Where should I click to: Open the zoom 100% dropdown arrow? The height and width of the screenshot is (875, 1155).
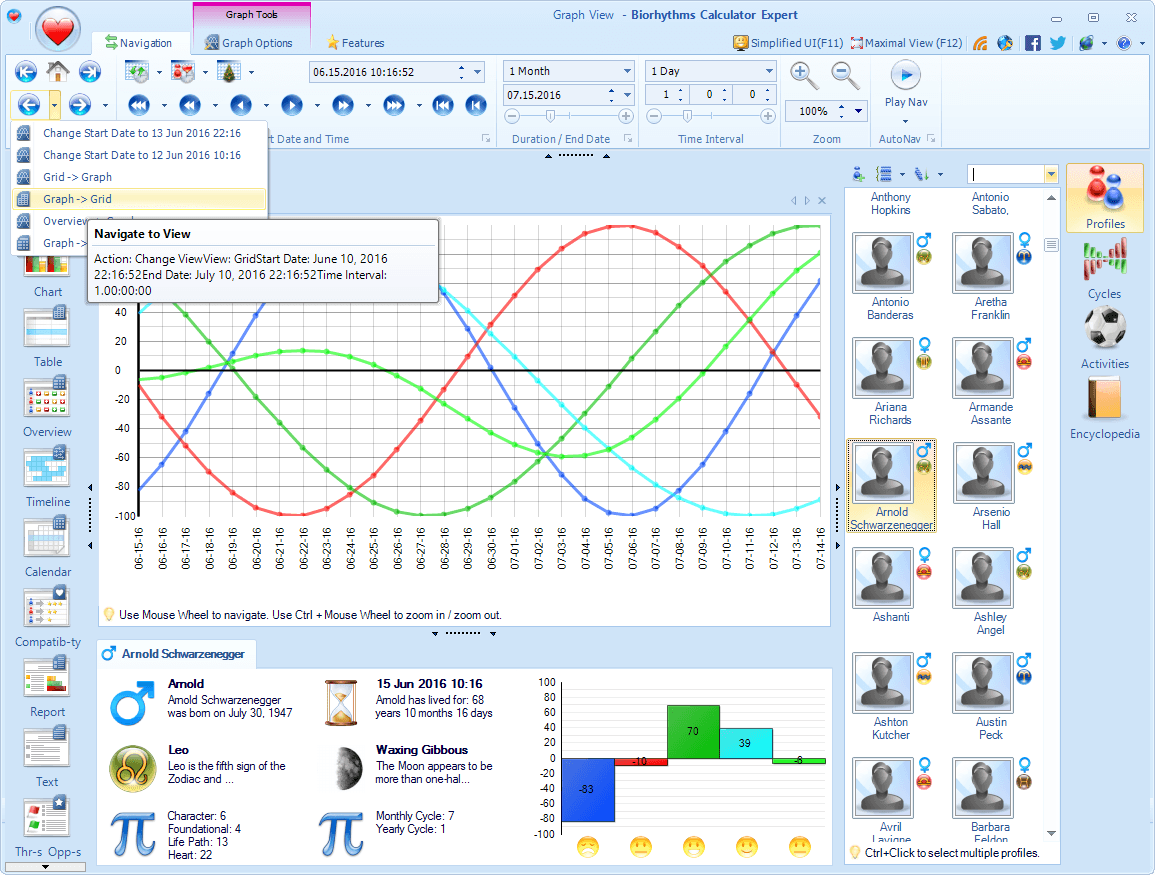coord(858,111)
